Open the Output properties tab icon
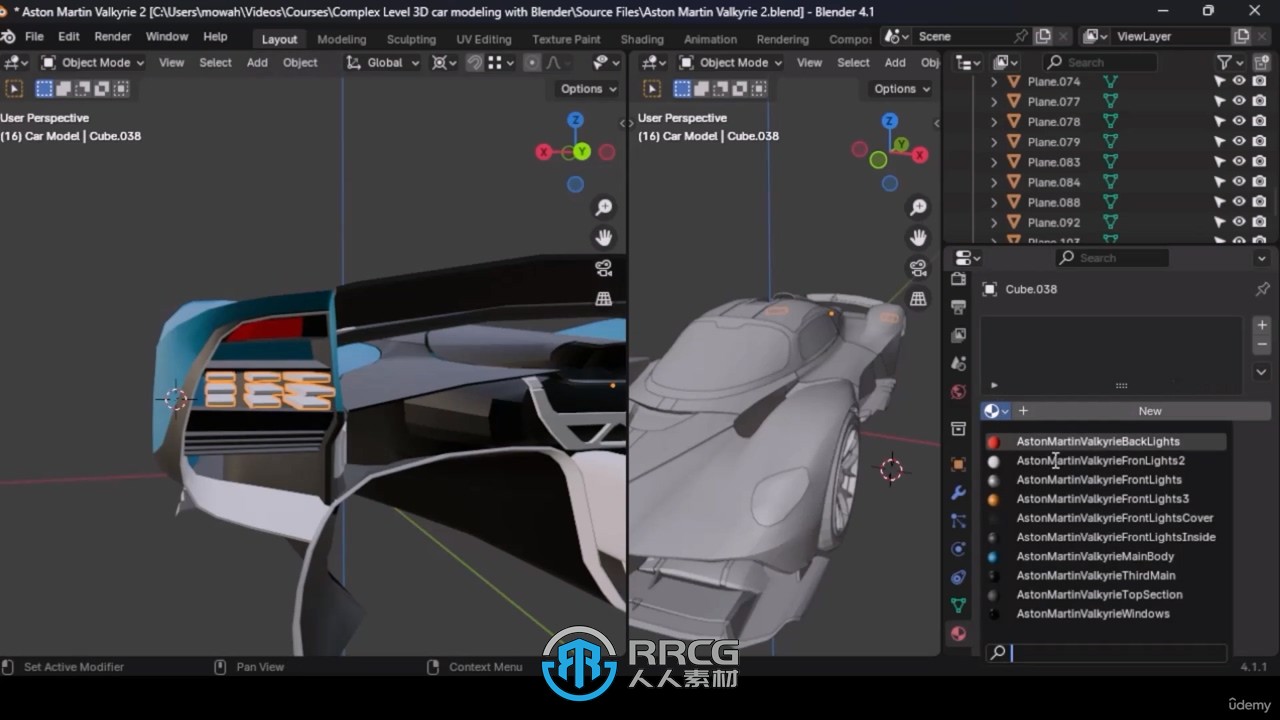 click(959, 307)
